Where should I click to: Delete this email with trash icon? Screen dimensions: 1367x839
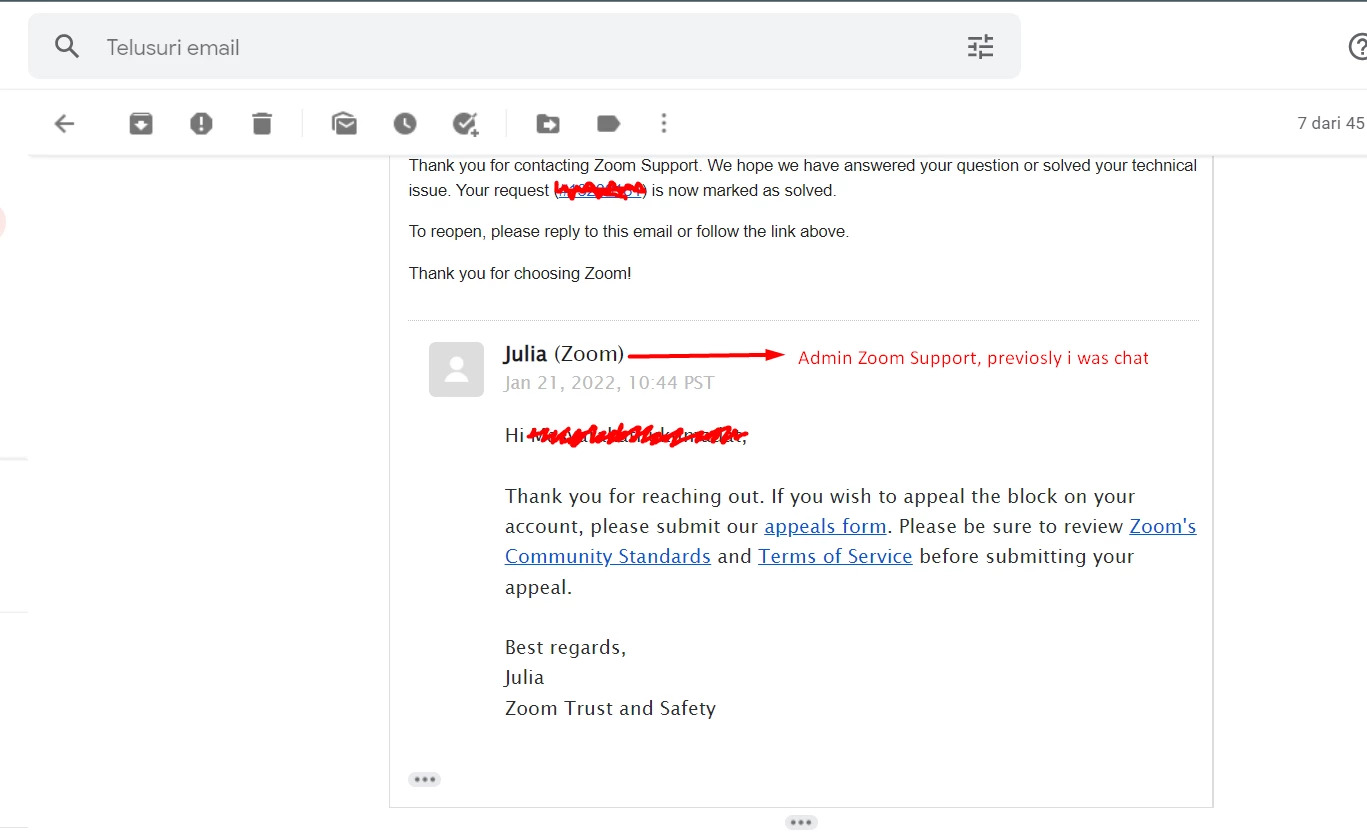[x=262, y=124]
